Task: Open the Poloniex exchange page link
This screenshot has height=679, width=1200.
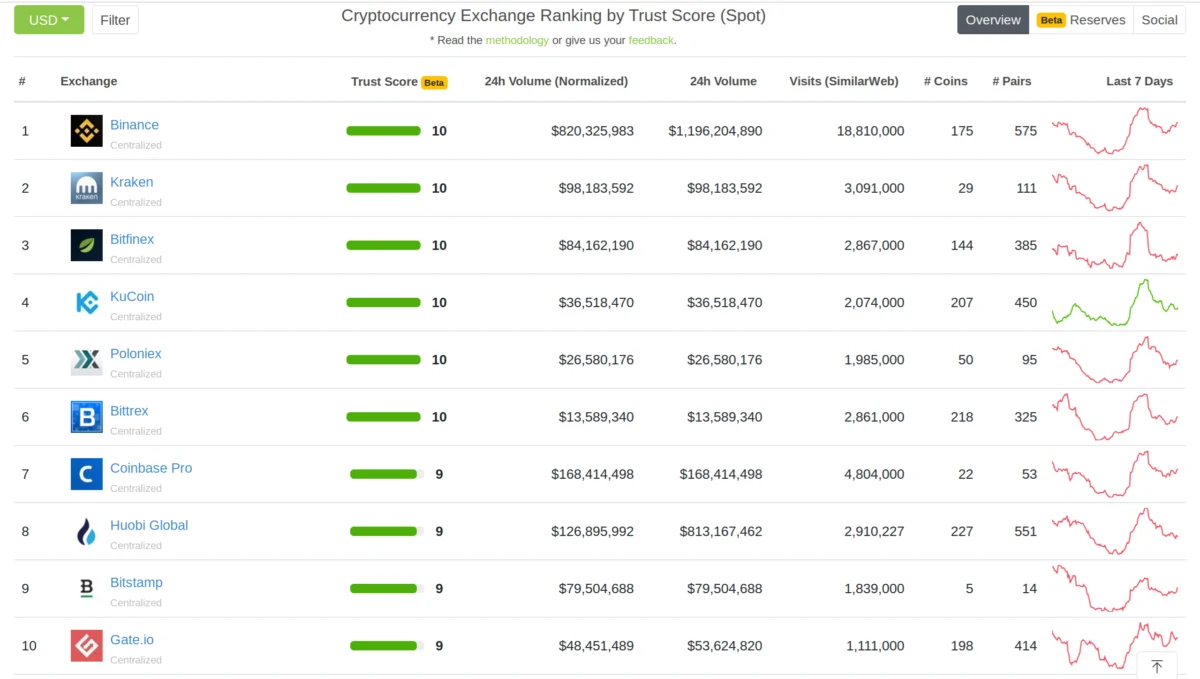Action: (x=135, y=353)
